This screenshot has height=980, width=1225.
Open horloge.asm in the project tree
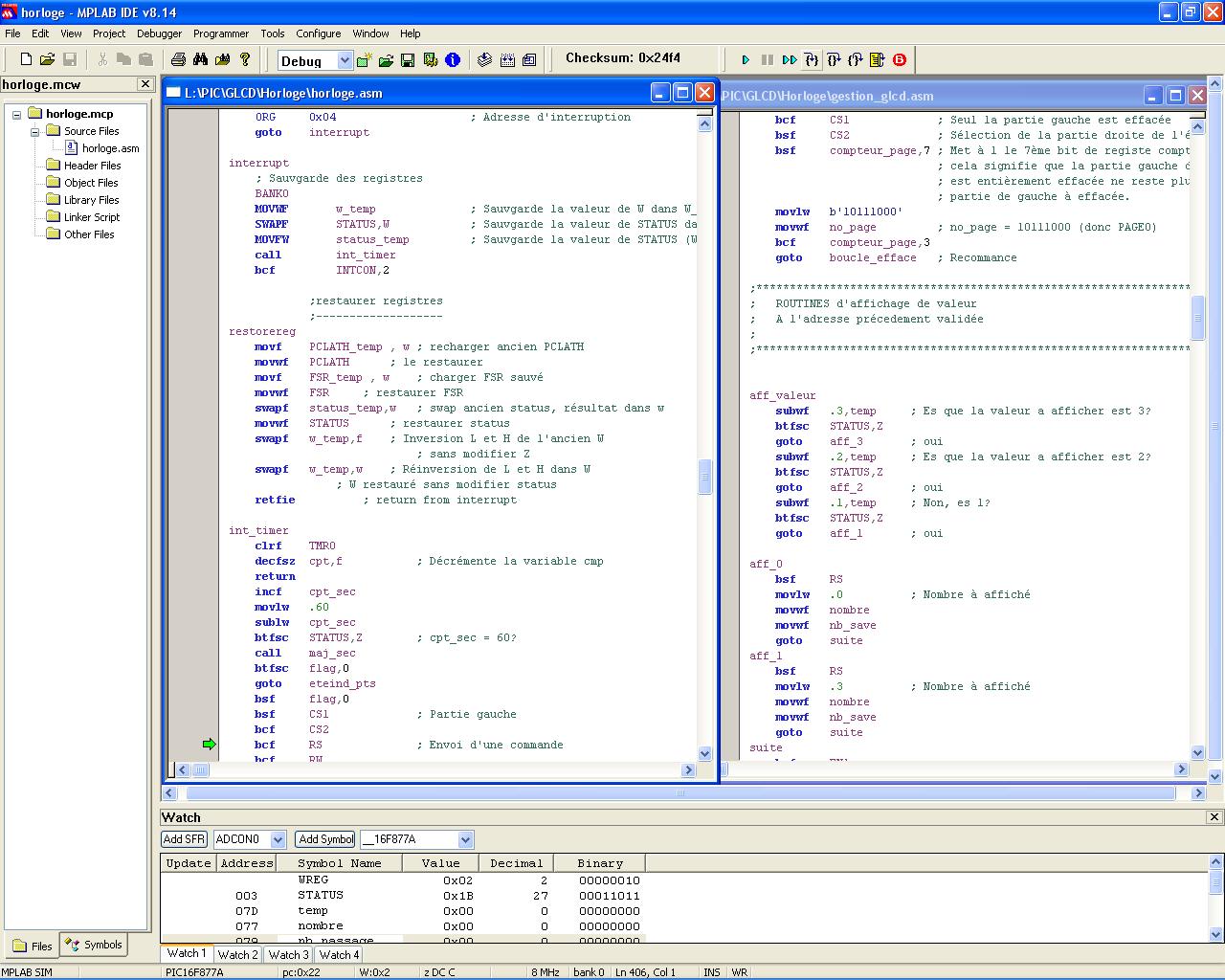(110, 148)
